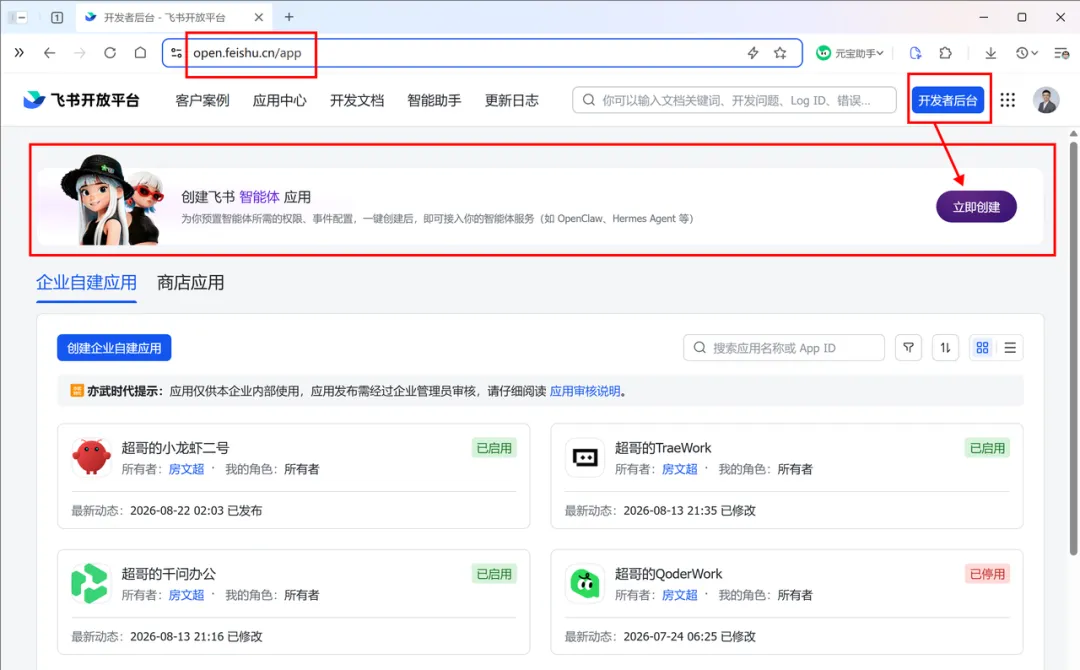Viewport: 1080px width, 670px height.
Task: Click the 开发者后台 button
Action: (948, 101)
